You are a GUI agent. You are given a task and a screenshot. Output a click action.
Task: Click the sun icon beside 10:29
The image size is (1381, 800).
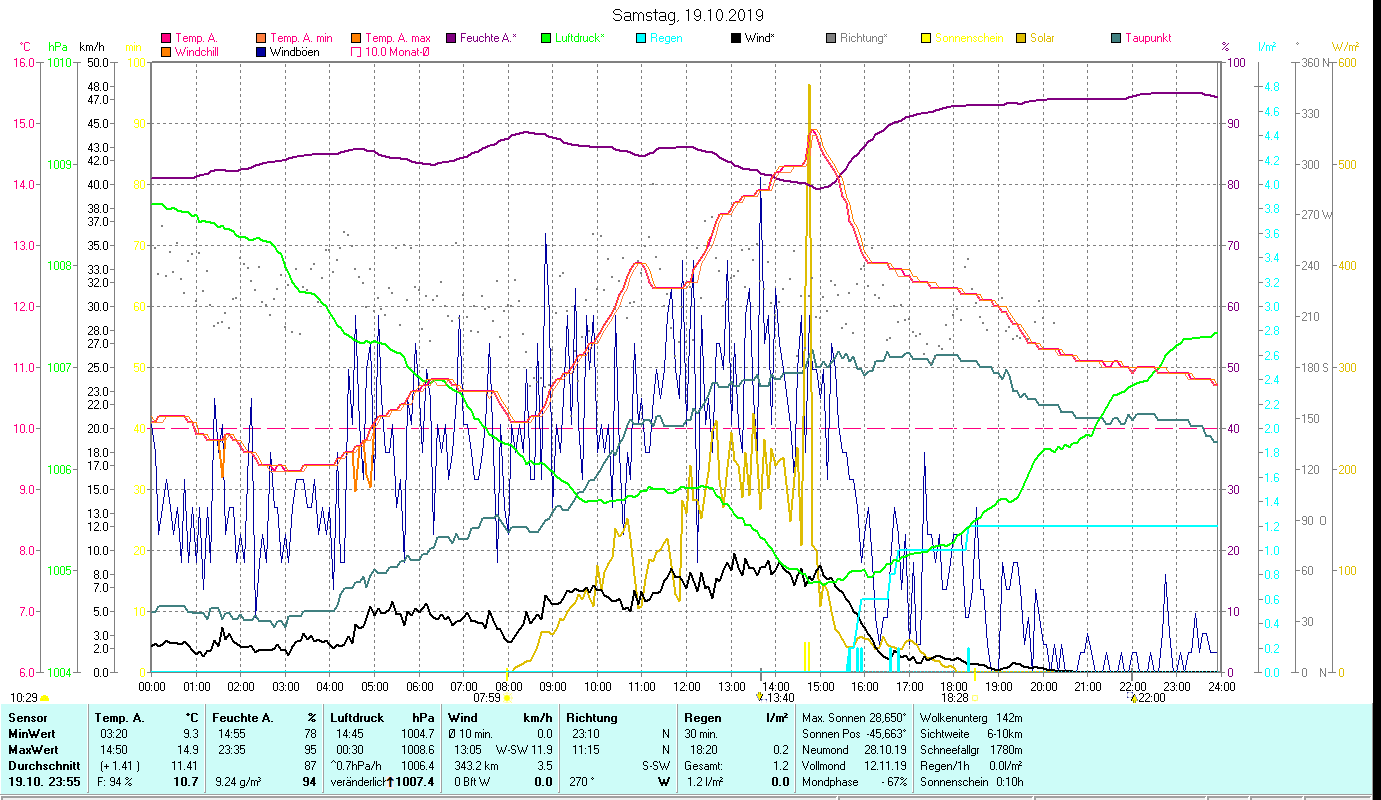click(44, 698)
